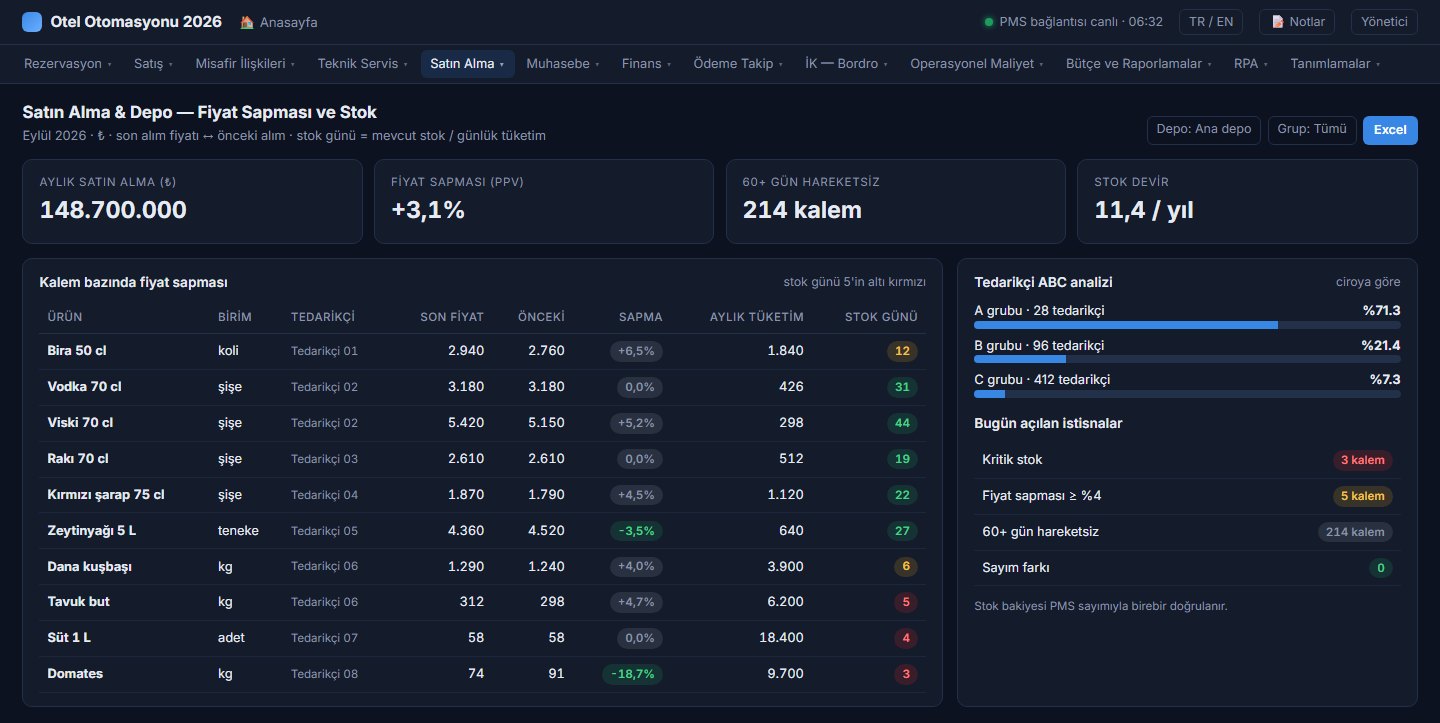The height and width of the screenshot is (723, 1440).
Task: Click stock-day badge 3 in the Domates row
Action: (906, 674)
